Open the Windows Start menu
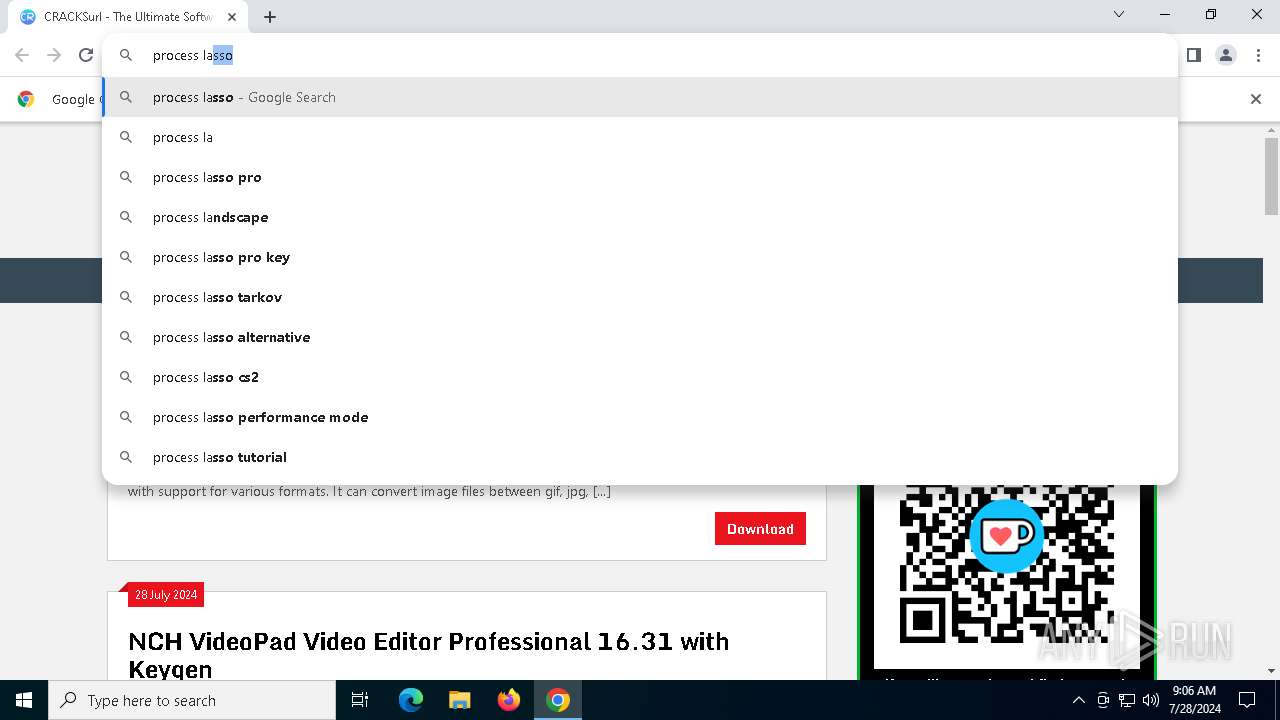1280x720 pixels. pyautogui.click(x=24, y=700)
